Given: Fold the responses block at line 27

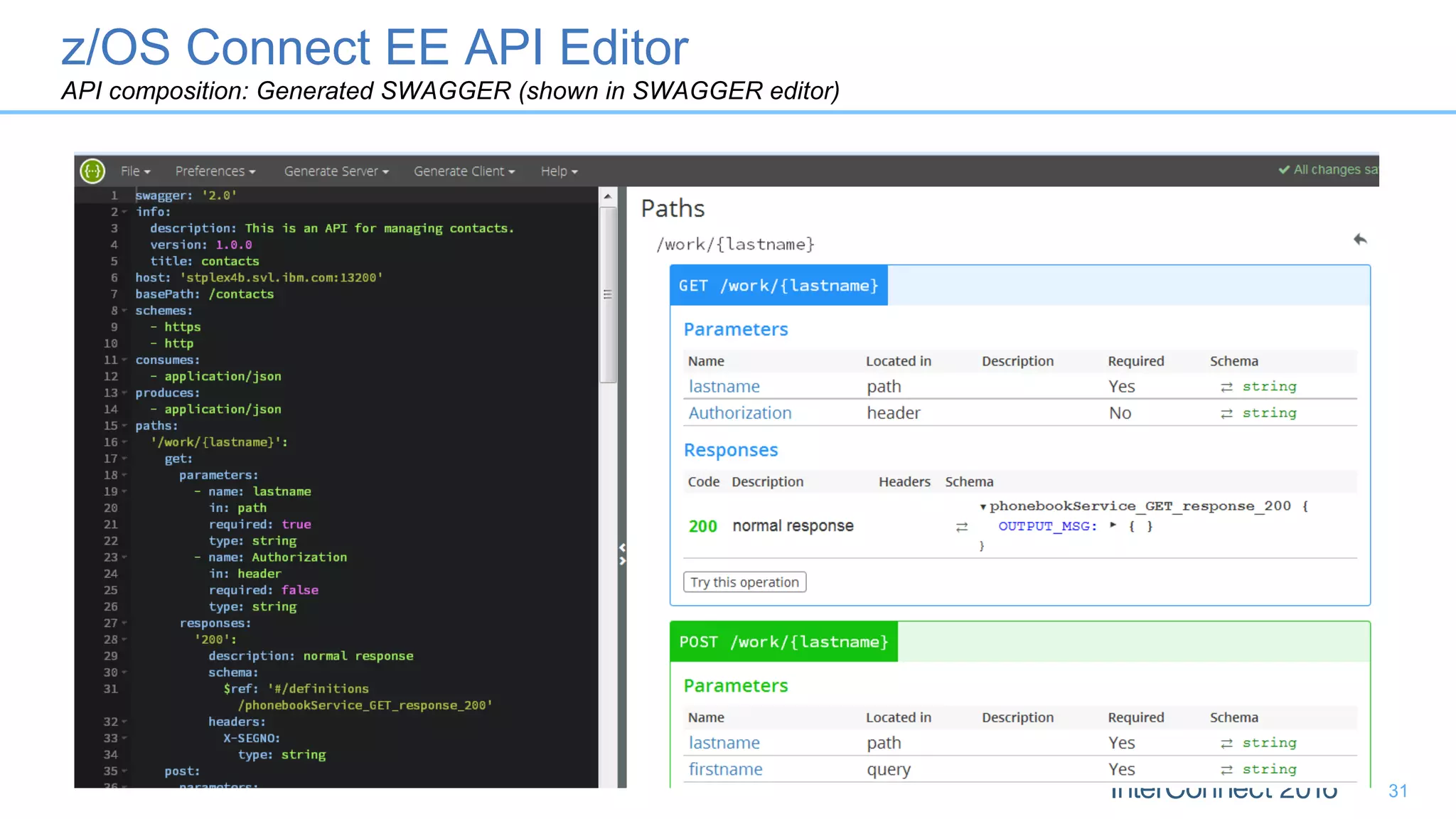Looking at the screenshot, I should (x=124, y=623).
